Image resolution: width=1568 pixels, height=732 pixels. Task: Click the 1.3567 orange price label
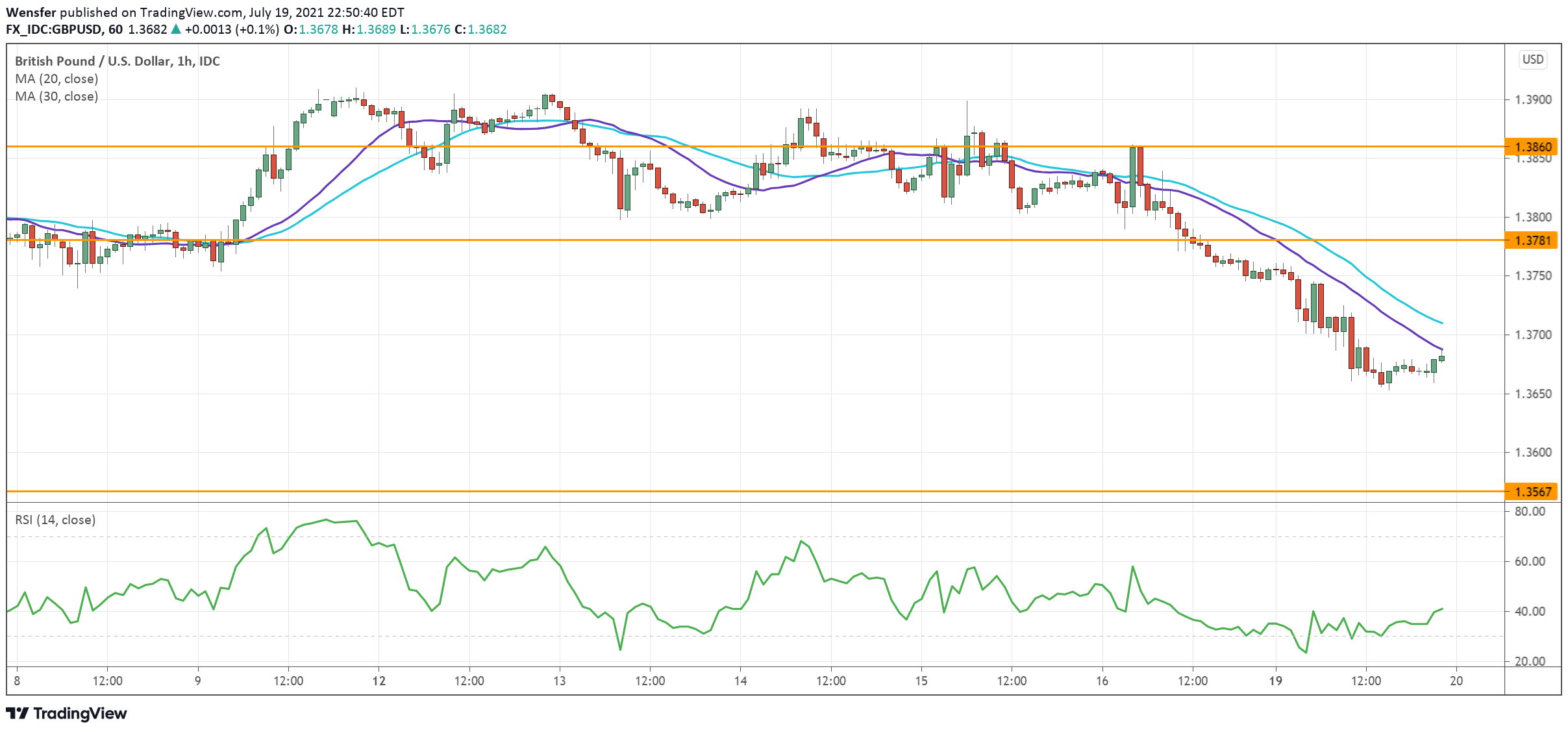click(1532, 492)
